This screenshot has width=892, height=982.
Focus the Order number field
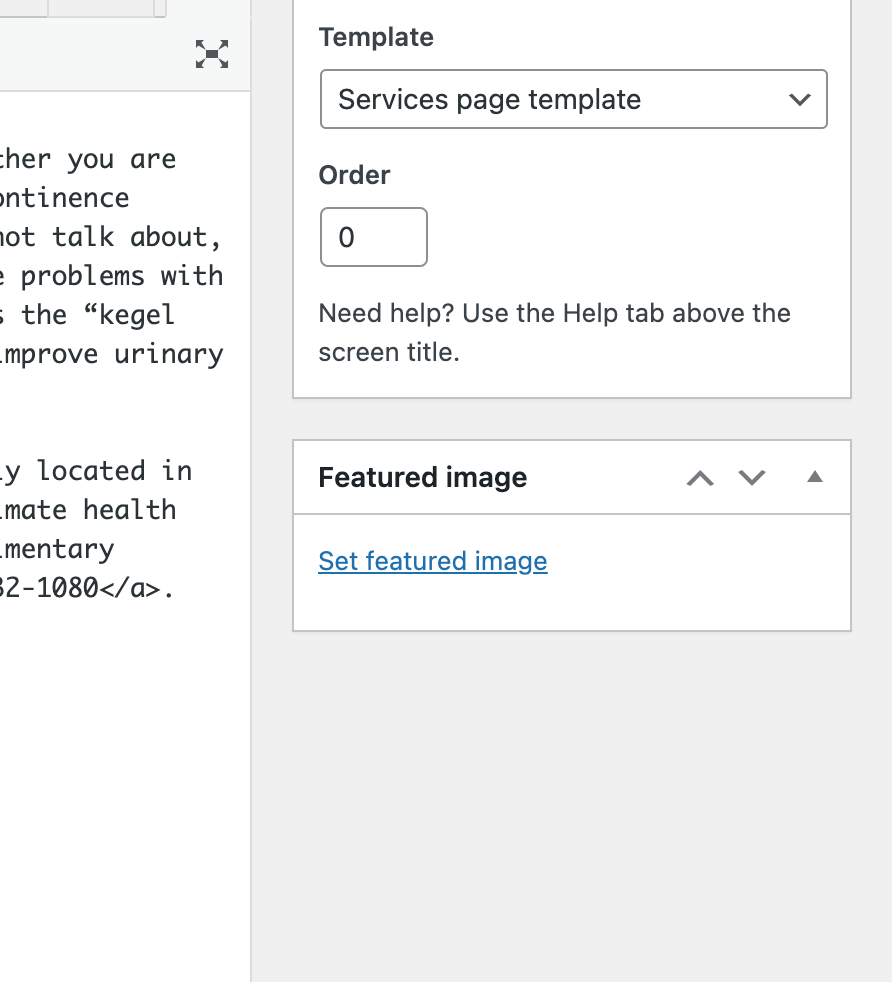coord(374,237)
